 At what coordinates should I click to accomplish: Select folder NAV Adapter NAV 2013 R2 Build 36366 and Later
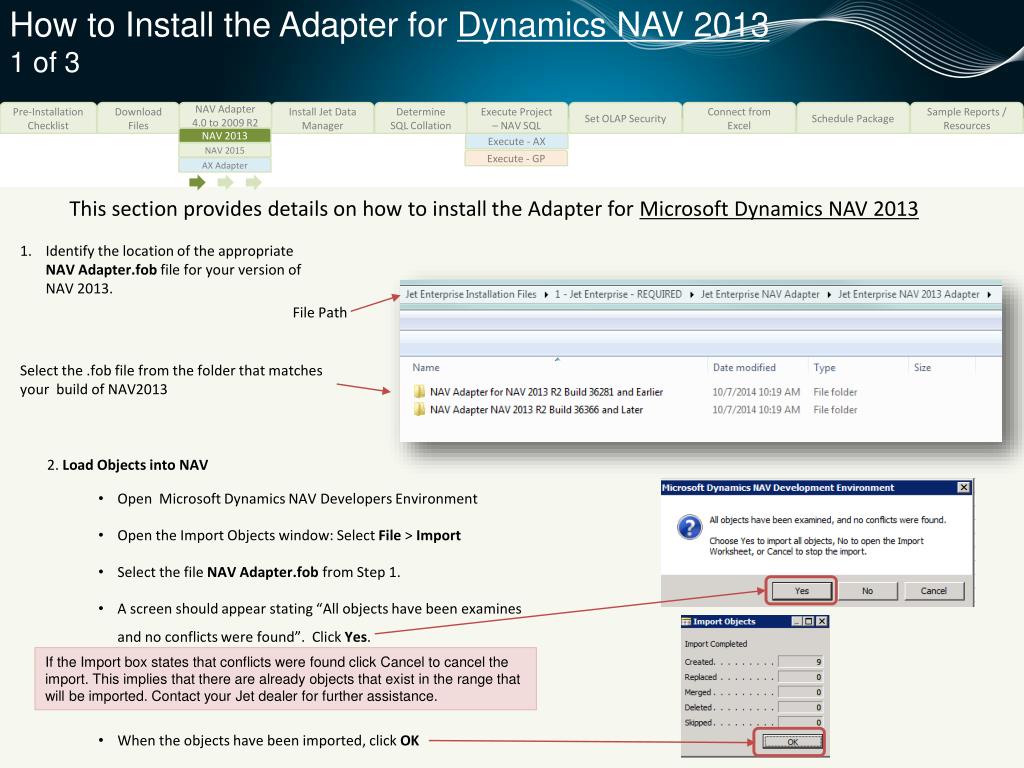(536, 409)
